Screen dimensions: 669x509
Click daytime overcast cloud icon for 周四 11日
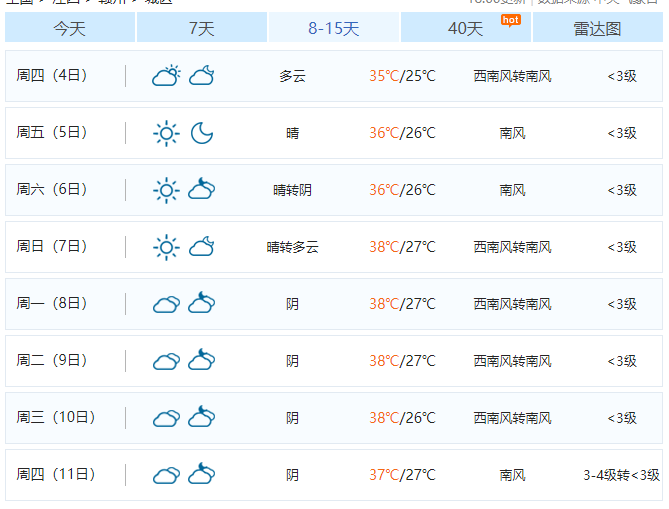click(166, 476)
